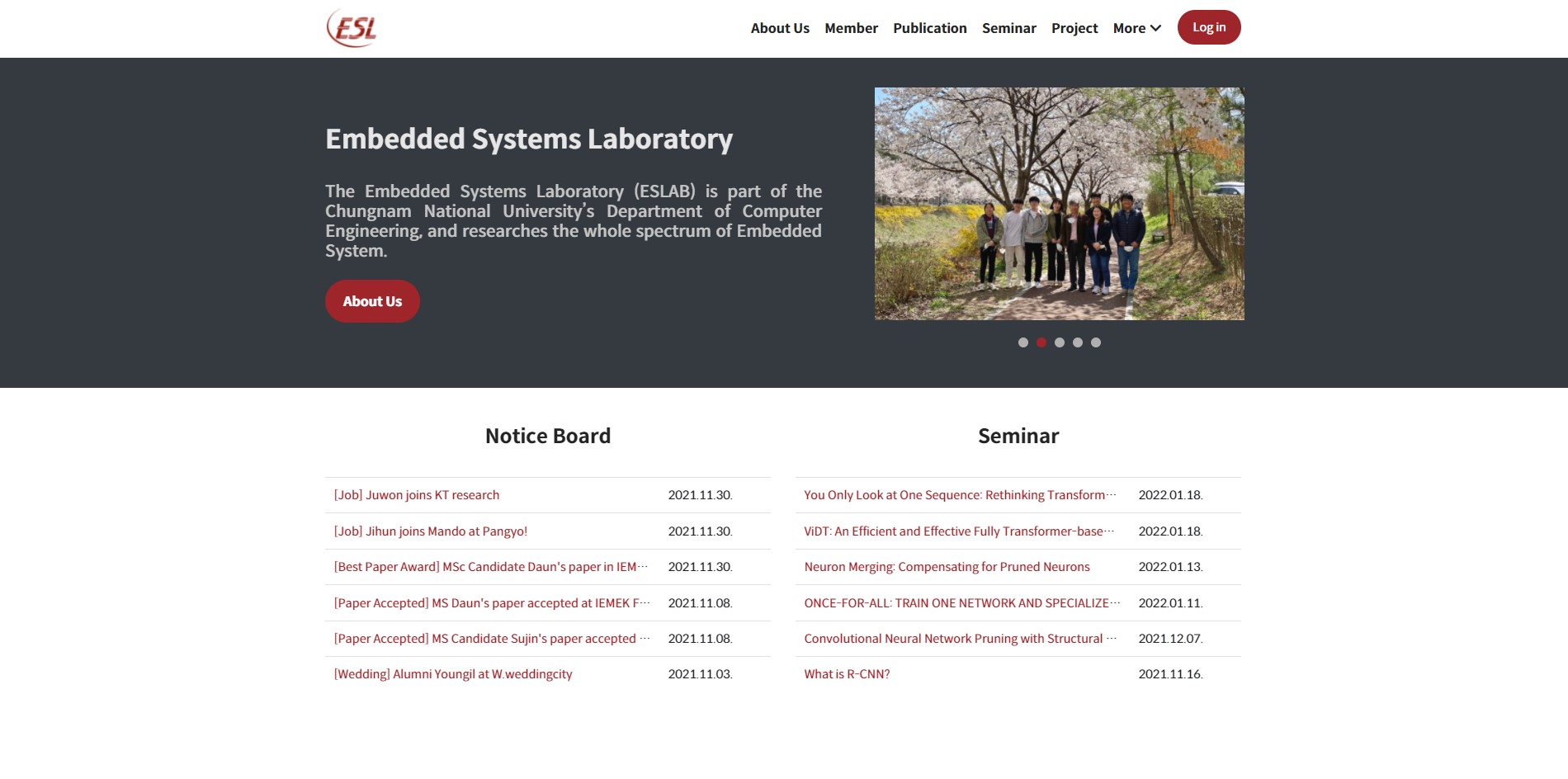The width and height of the screenshot is (1568, 779).
Task: Open the Wedding Alumni Youngil notice
Action: tap(452, 674)
